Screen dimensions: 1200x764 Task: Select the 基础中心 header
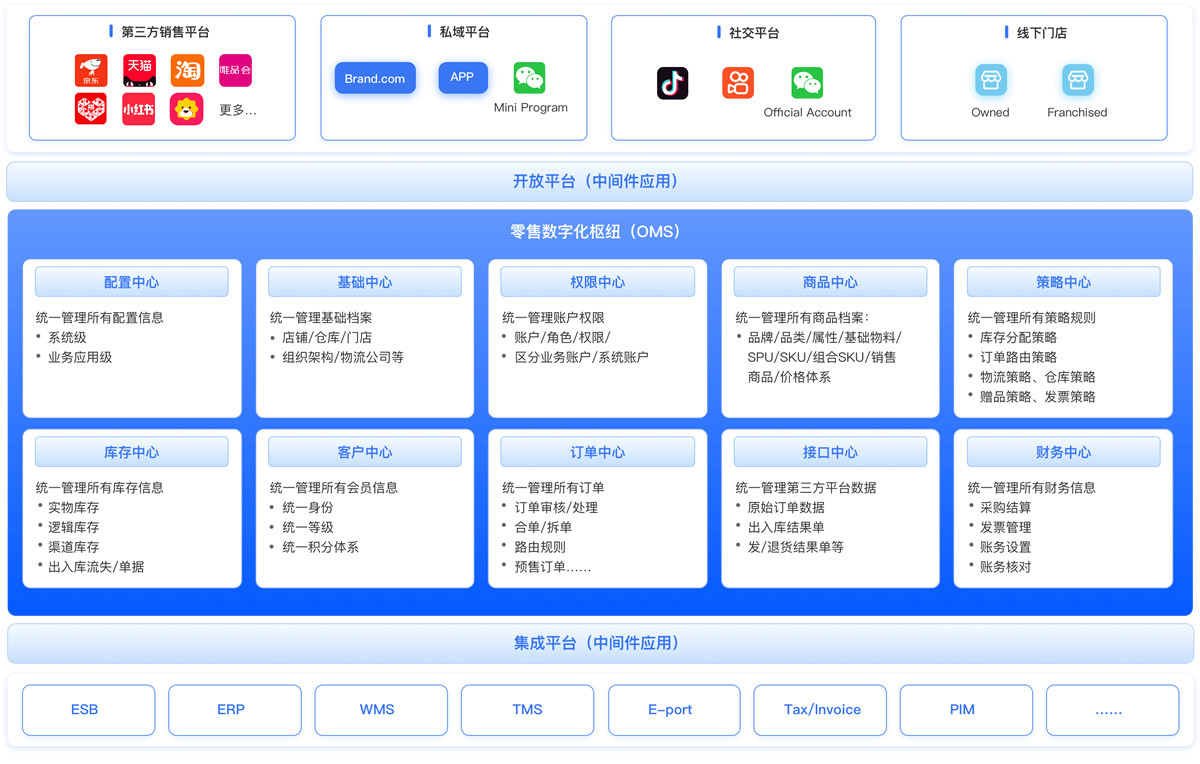pos(365,282)
